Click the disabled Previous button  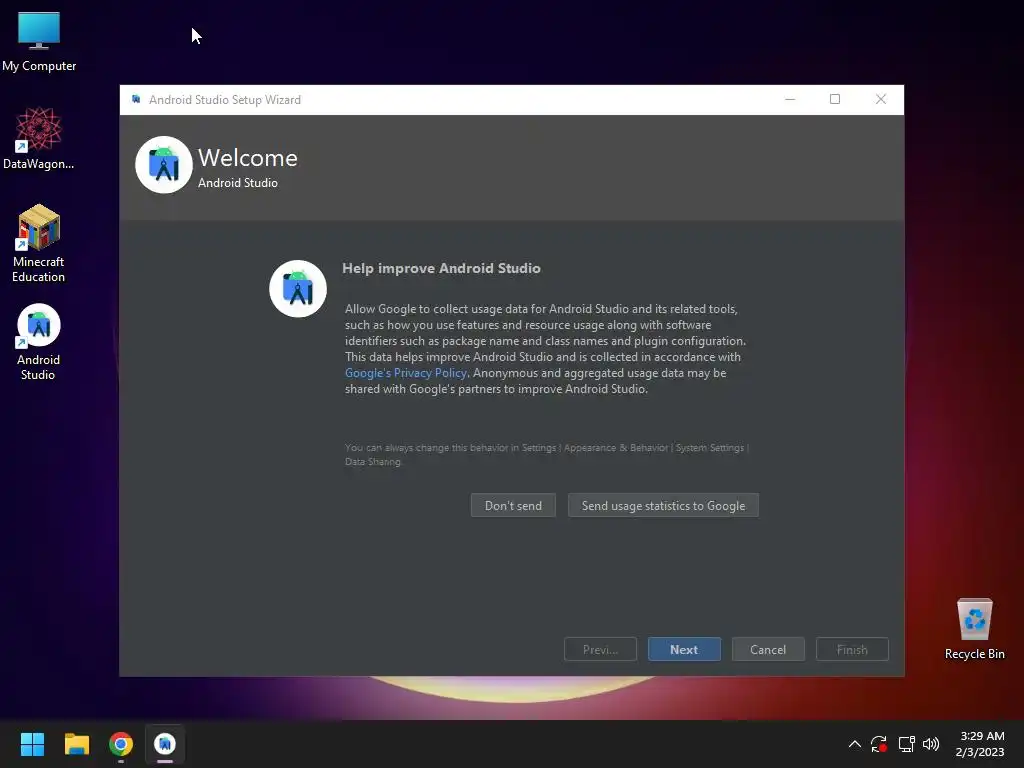tap(600, 649)
